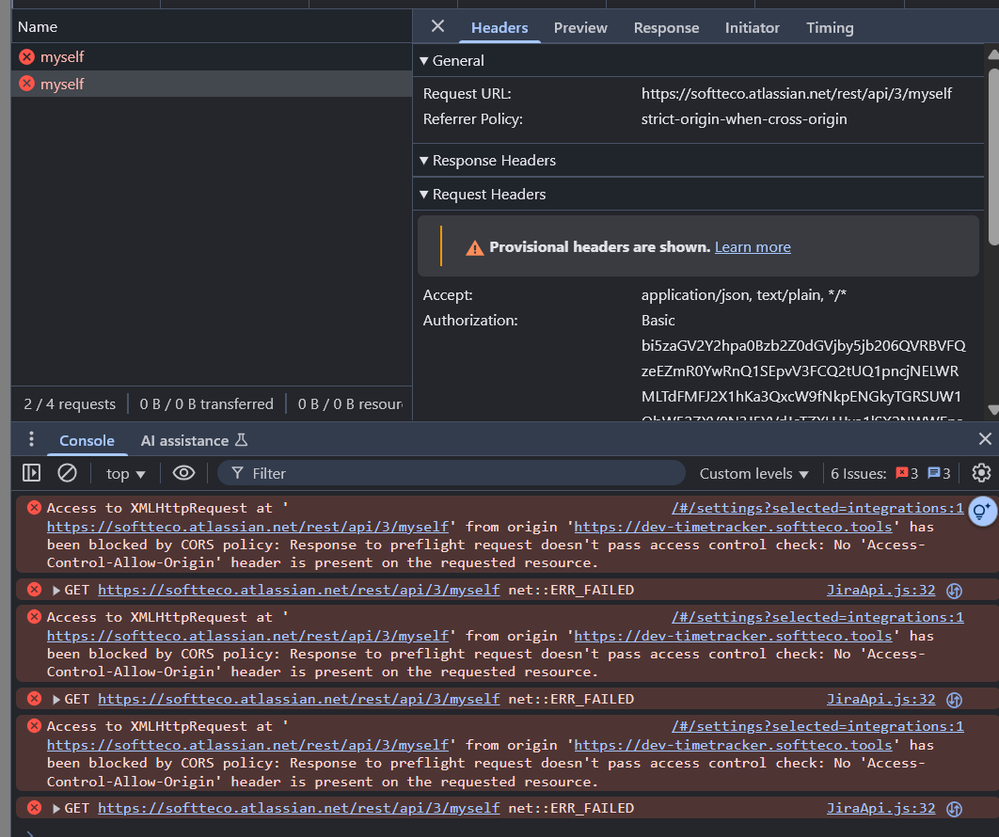
Task: Open third JiraApi.js:32 source link
Action: point(881,808)
